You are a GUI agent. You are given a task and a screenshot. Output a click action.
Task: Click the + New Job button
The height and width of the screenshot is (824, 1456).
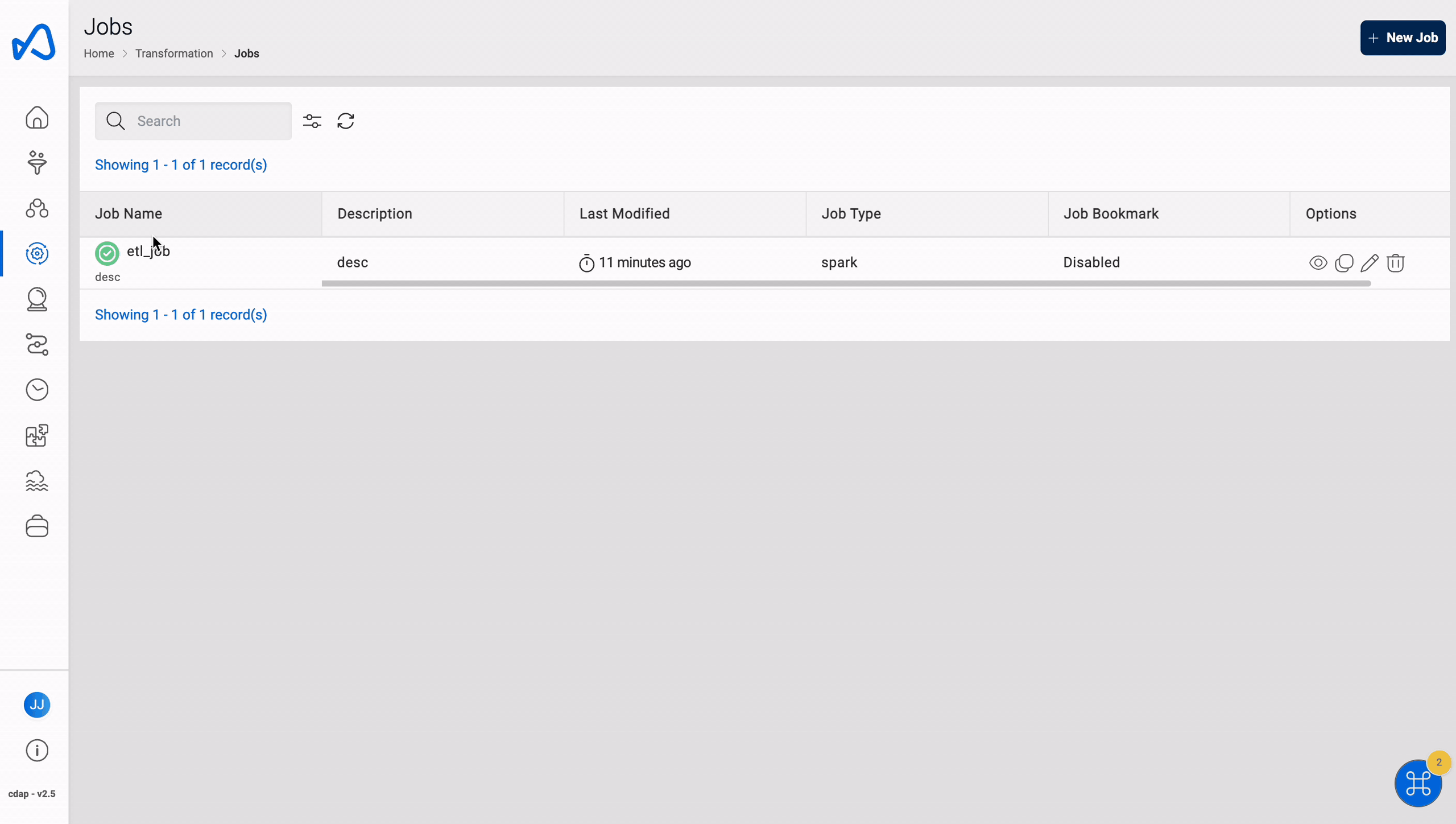pyautogui.click(x=1402, y=37)
